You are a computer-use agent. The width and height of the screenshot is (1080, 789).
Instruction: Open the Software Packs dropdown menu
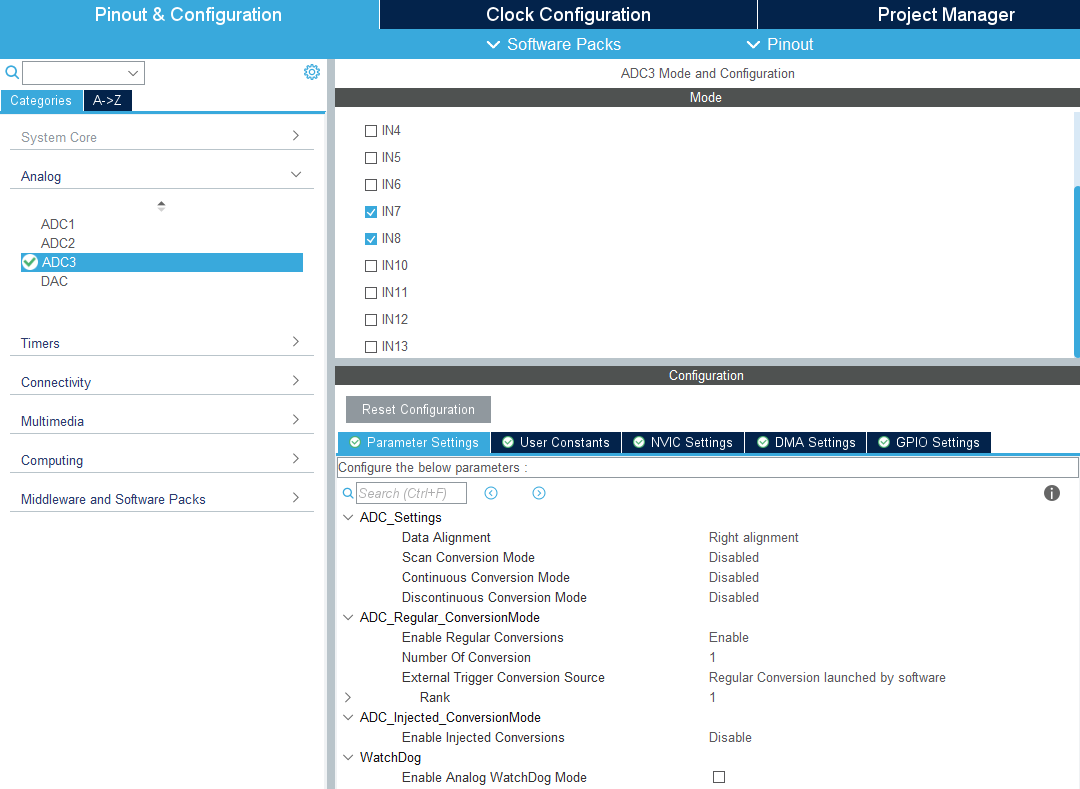point(554,44)
